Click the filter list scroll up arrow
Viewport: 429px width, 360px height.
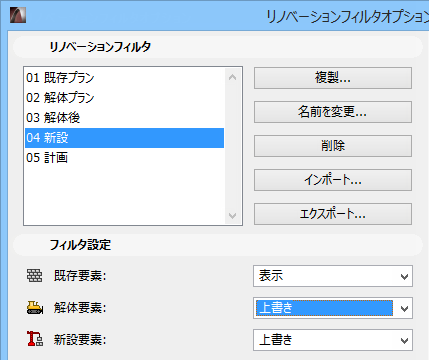(233, 77)
